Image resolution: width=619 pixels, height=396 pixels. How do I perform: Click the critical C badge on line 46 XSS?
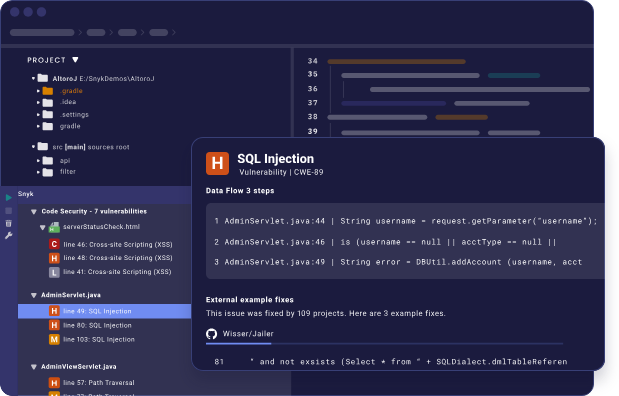pyautogui.click(x=54, y=244)
